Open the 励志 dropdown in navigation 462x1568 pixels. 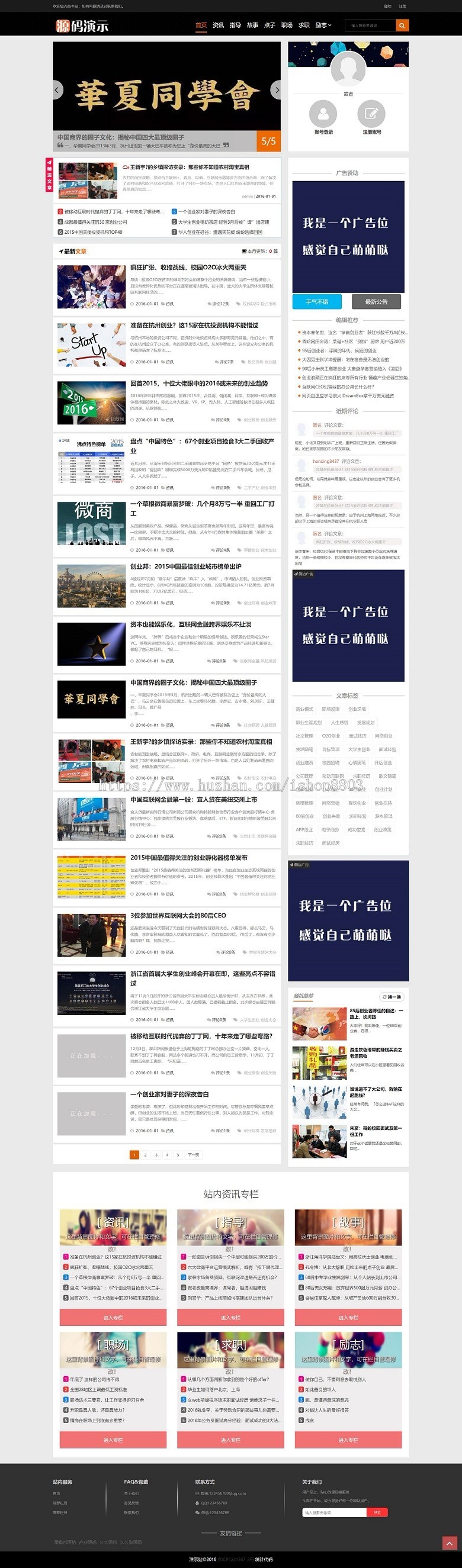pos(323,25)
